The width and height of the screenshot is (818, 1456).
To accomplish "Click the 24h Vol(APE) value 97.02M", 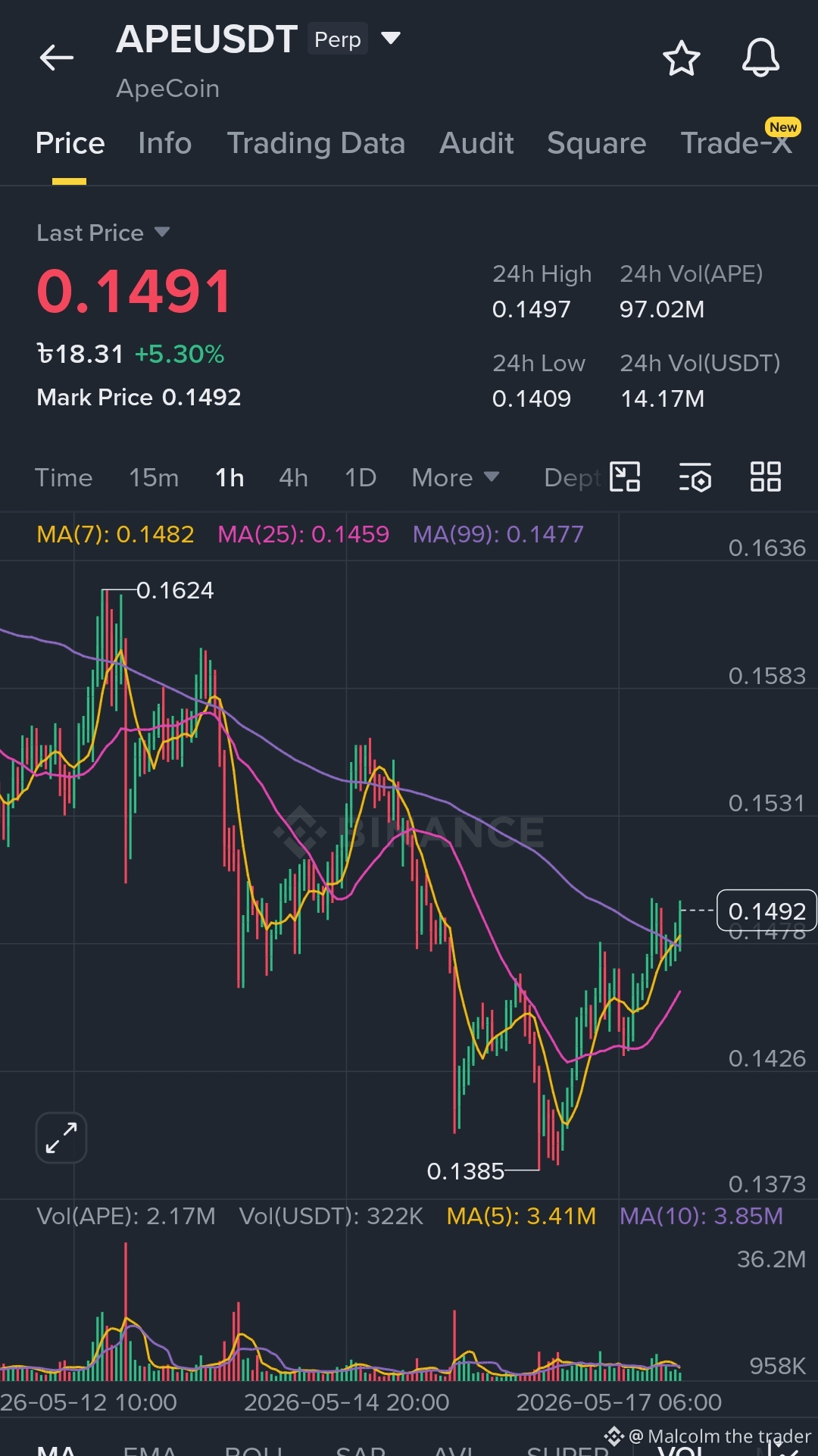I will 662,309.
